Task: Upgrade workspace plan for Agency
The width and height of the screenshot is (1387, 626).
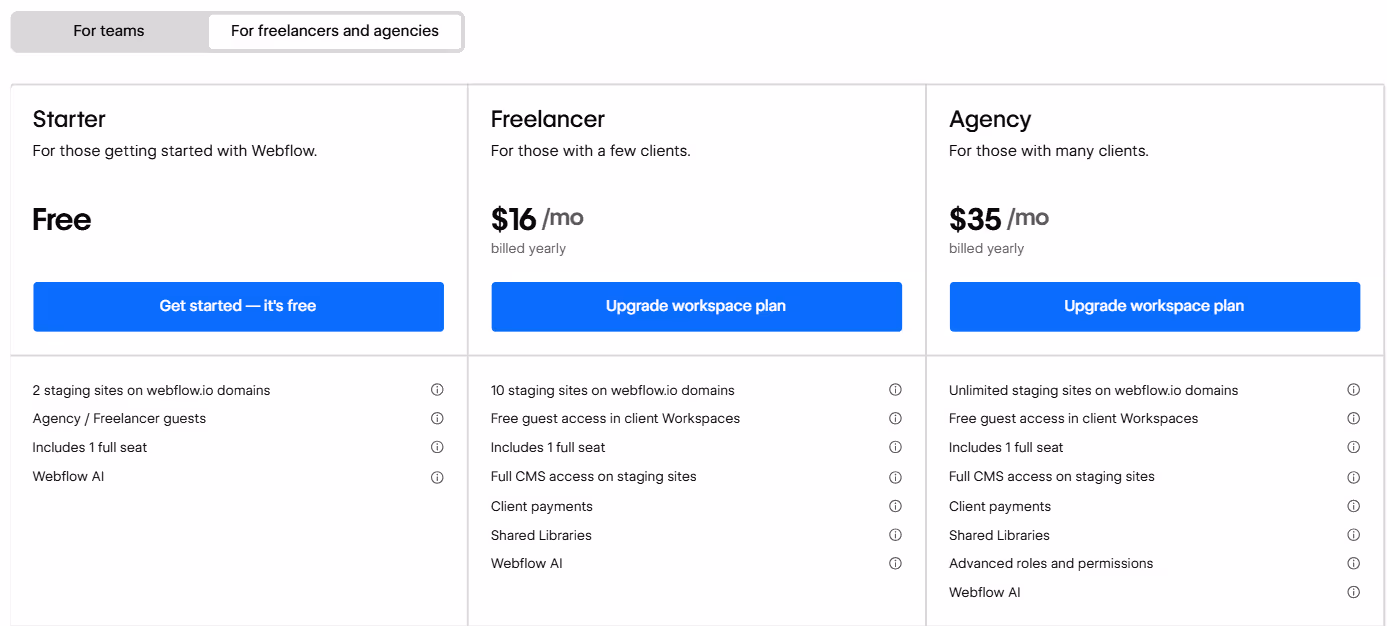Action: coord(1154,307)
